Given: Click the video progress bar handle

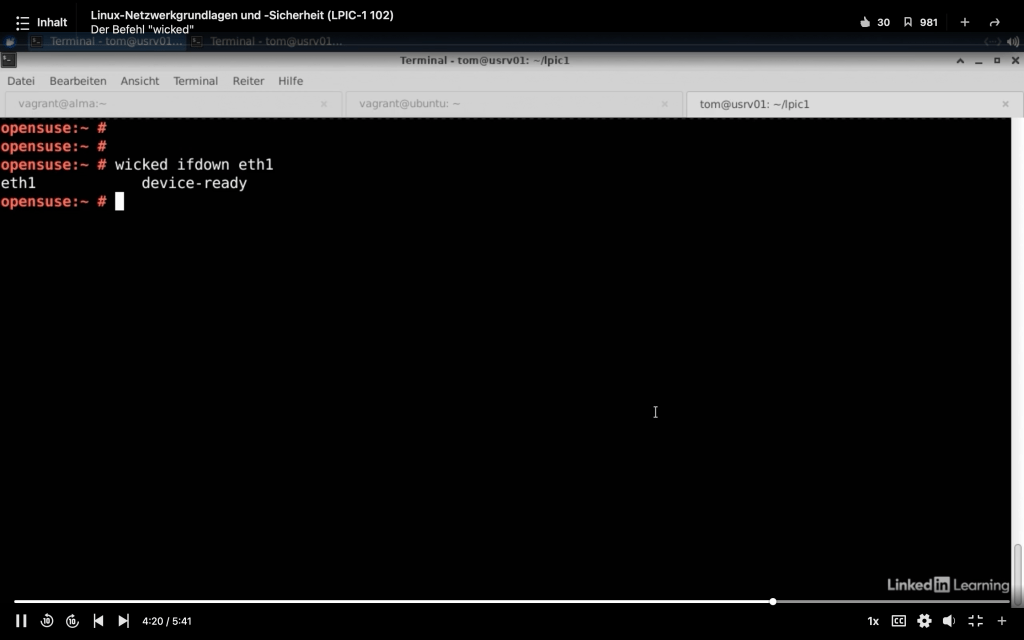Looking at the screenshot, I should [773, 601].
